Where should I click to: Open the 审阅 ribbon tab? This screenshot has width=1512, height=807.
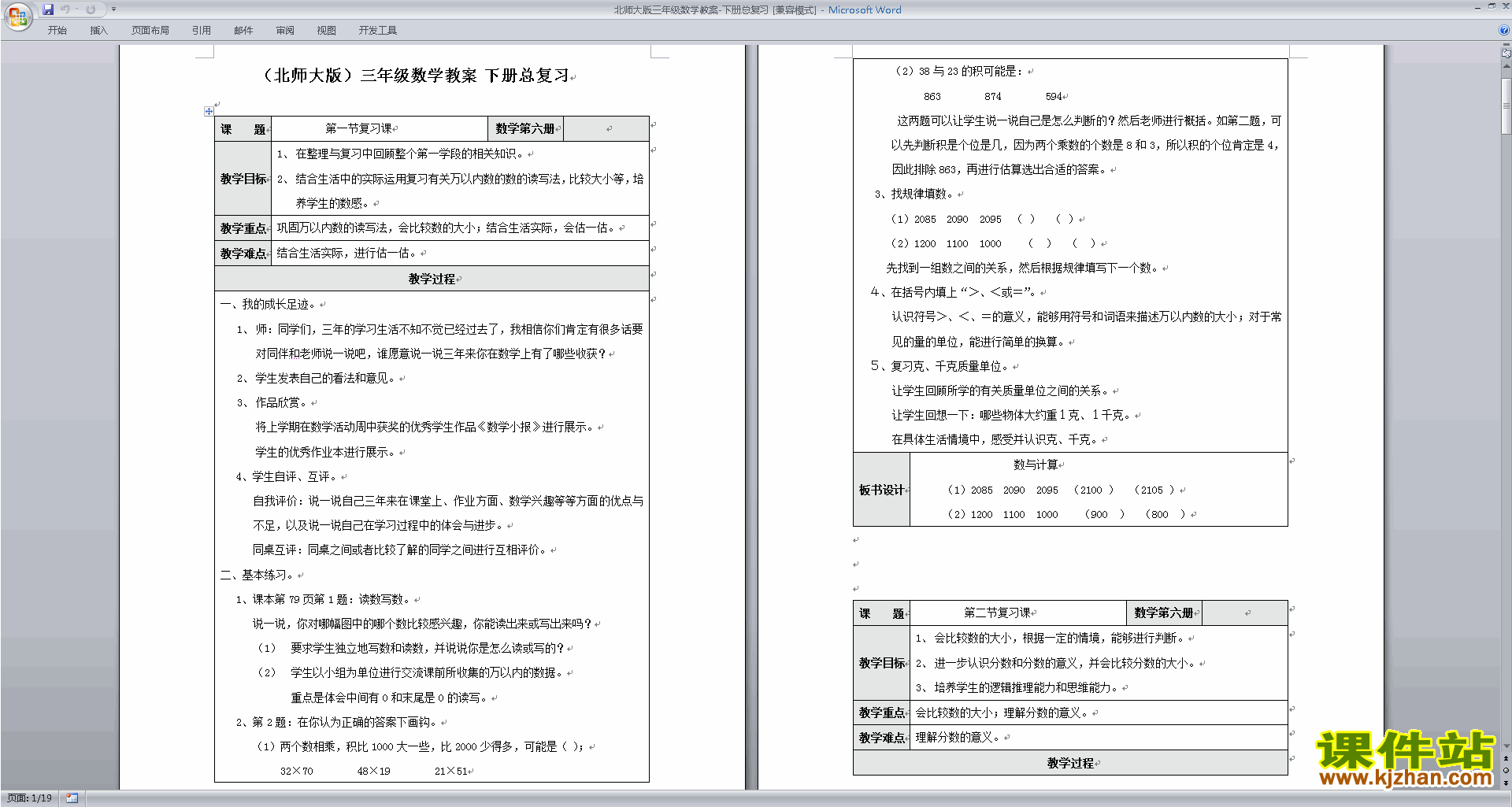click(x=285, y=31)
